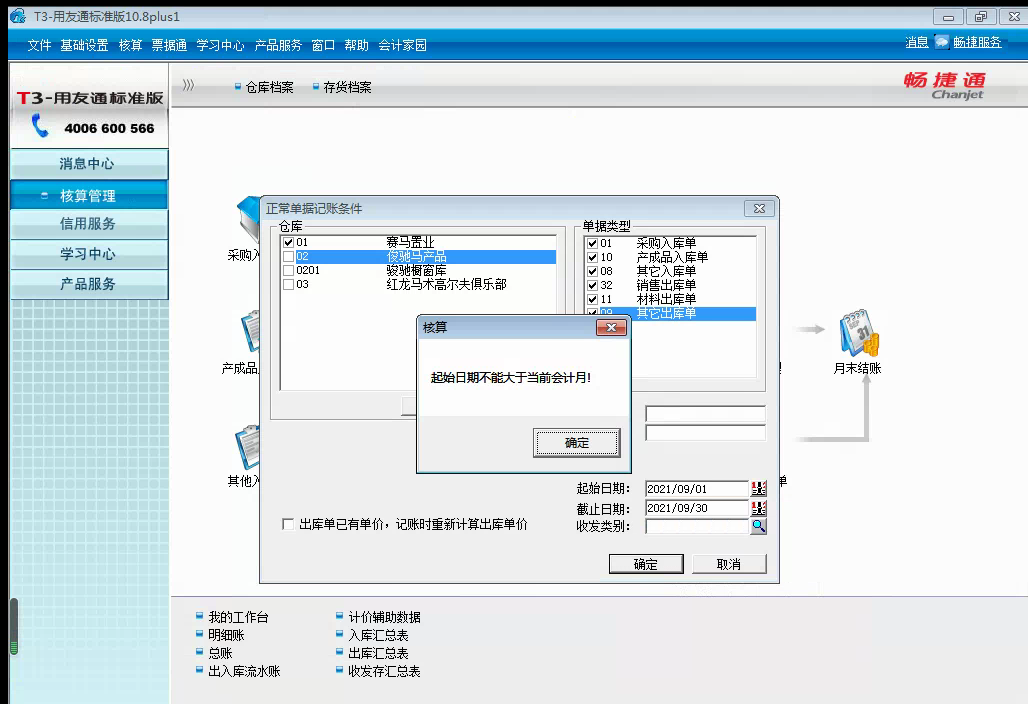Screen dimensions: 1028x704
Task: Toggle checkbox for warehouse 03 红龙马术高尔夫俱乐部
Action: (288, 284)
